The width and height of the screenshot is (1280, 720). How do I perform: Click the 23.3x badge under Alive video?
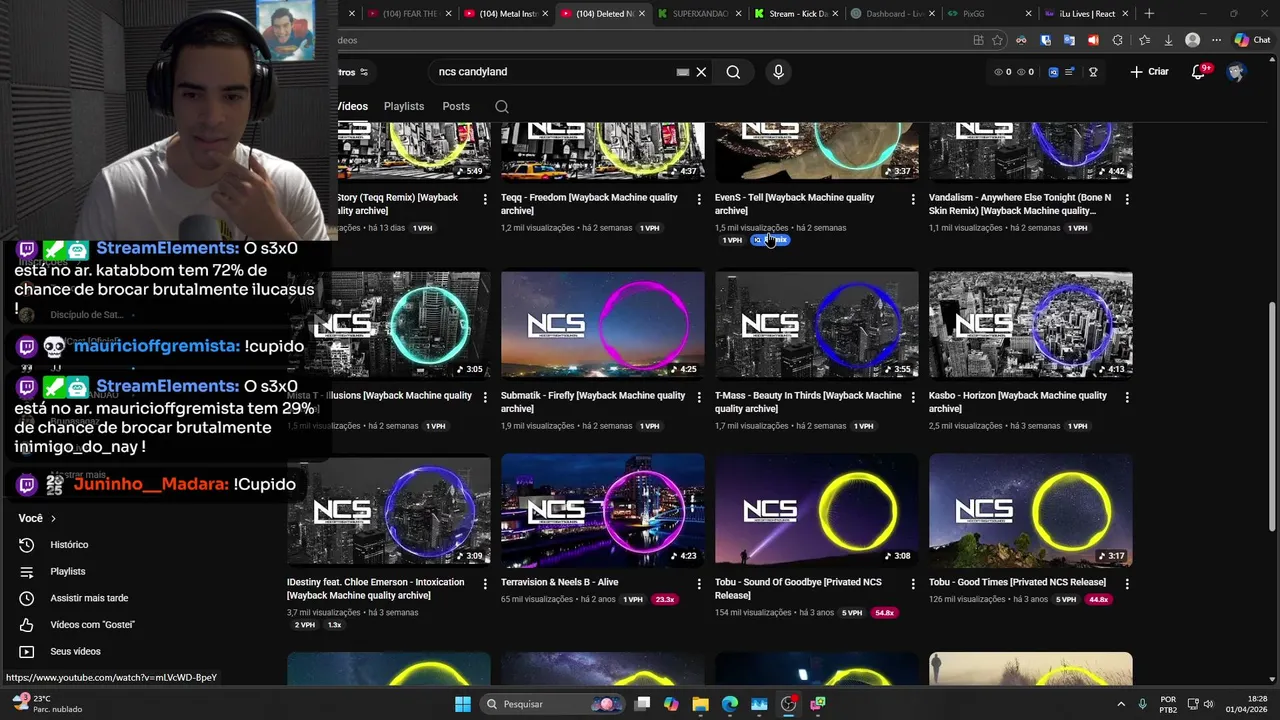tap(664, 600)
